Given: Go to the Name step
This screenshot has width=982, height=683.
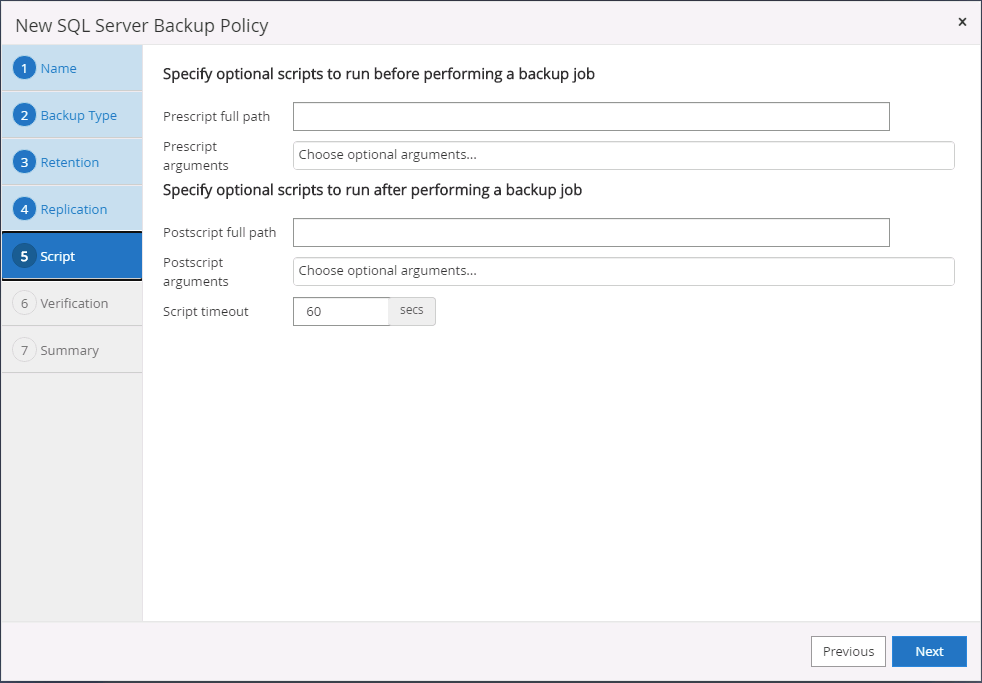Looking at the screenshot, I should pyautogui.click(x=59, y=69).
